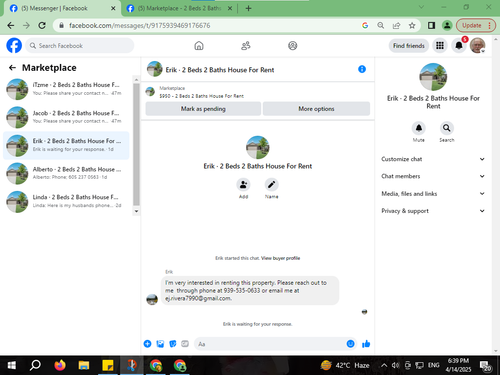
Task: Show hidden system tray icons
Action: point(384,365)
